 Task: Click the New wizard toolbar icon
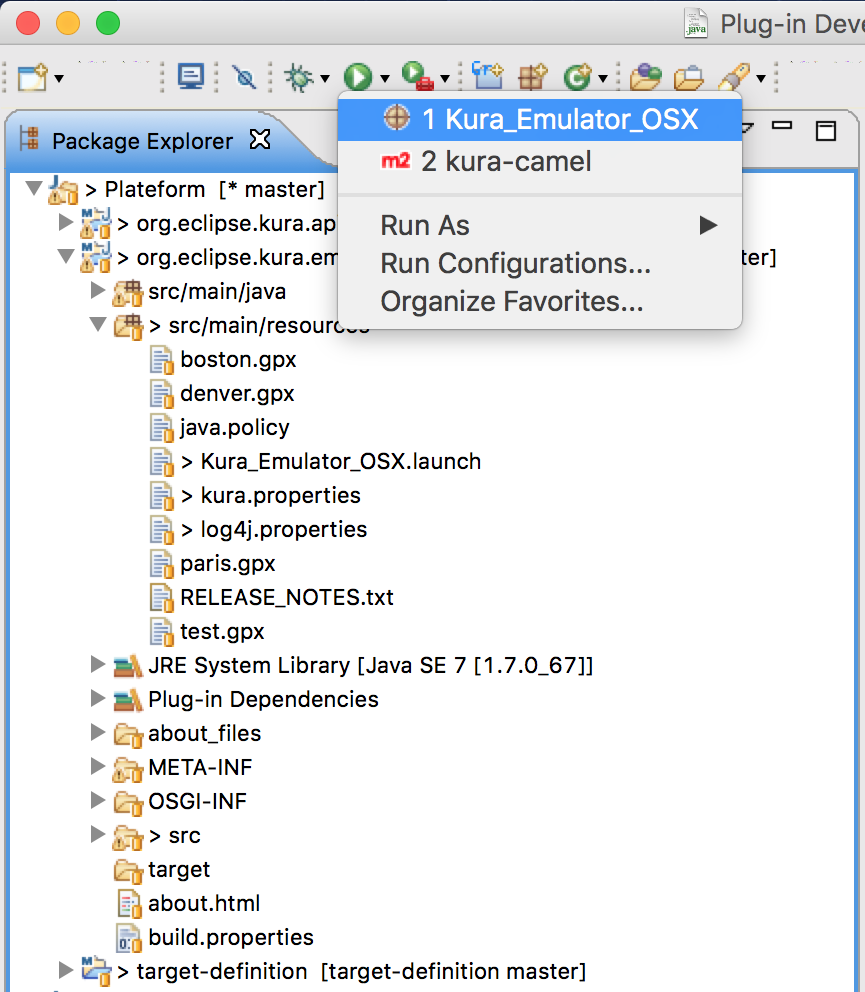point(32,77)
